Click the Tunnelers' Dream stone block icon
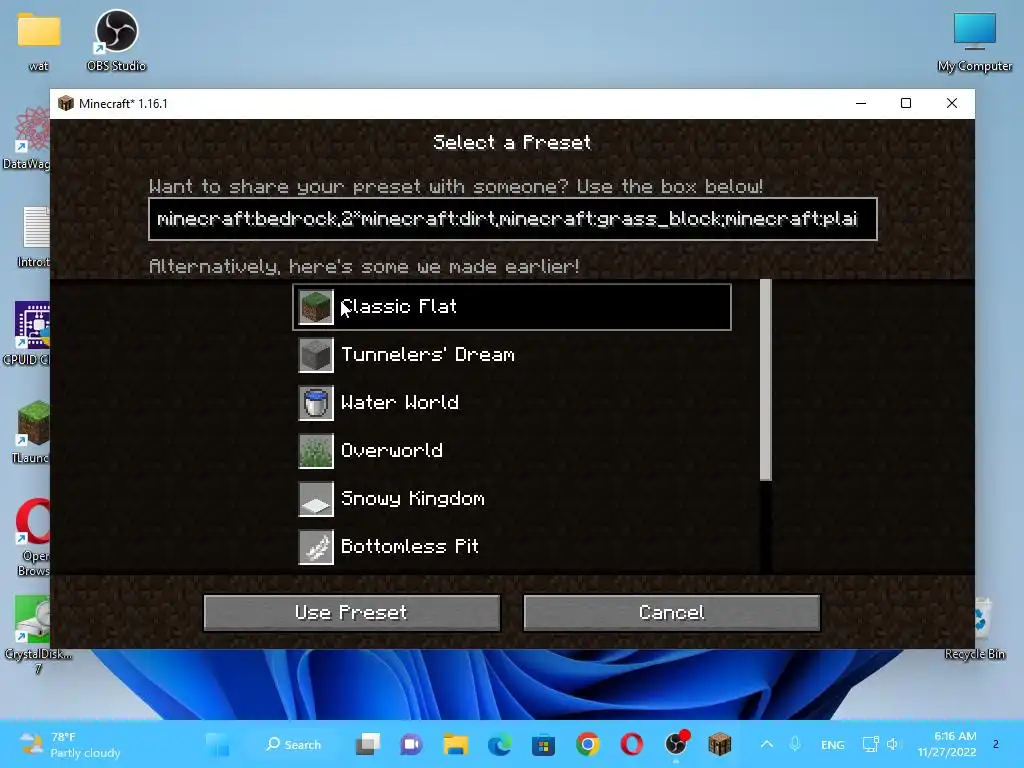The height and width of the screenshot is (768, 1024). click(316, 355)
